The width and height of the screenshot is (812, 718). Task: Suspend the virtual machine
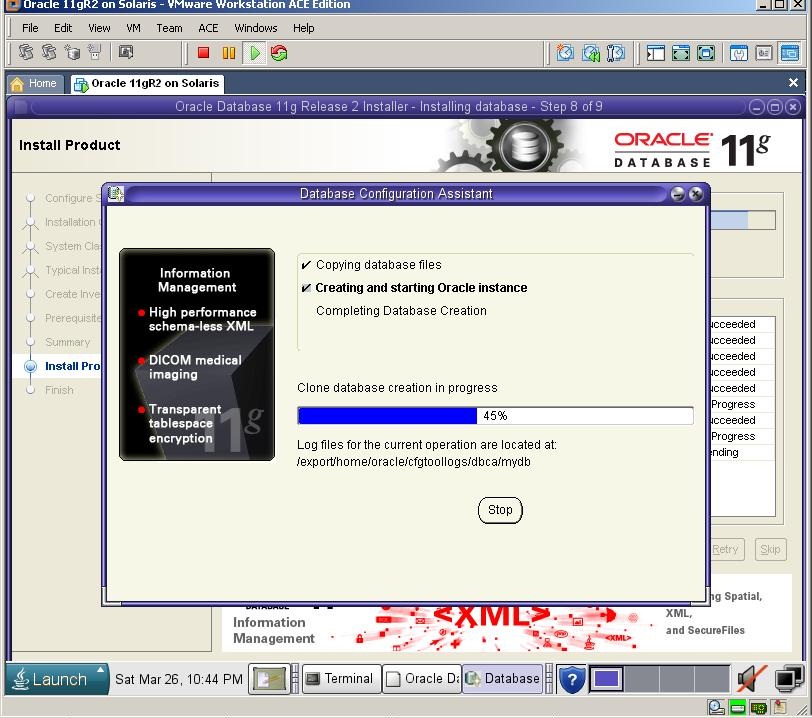coord(229,52)
